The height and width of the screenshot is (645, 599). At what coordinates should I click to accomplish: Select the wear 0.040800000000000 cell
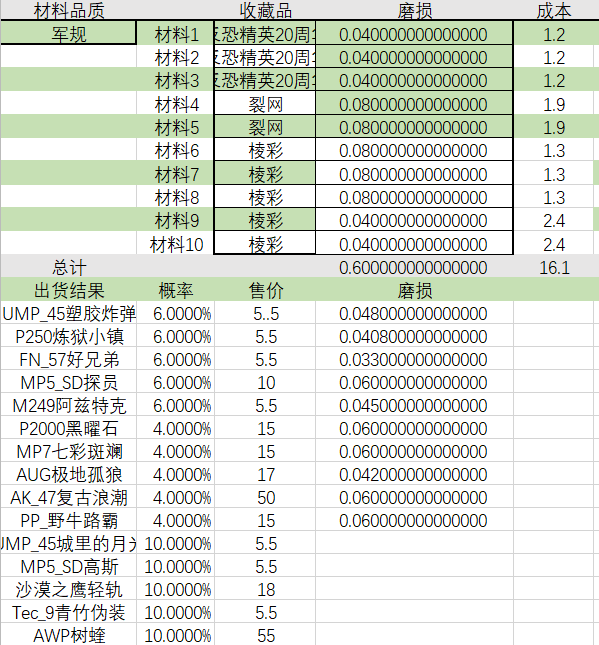[414, 336]
